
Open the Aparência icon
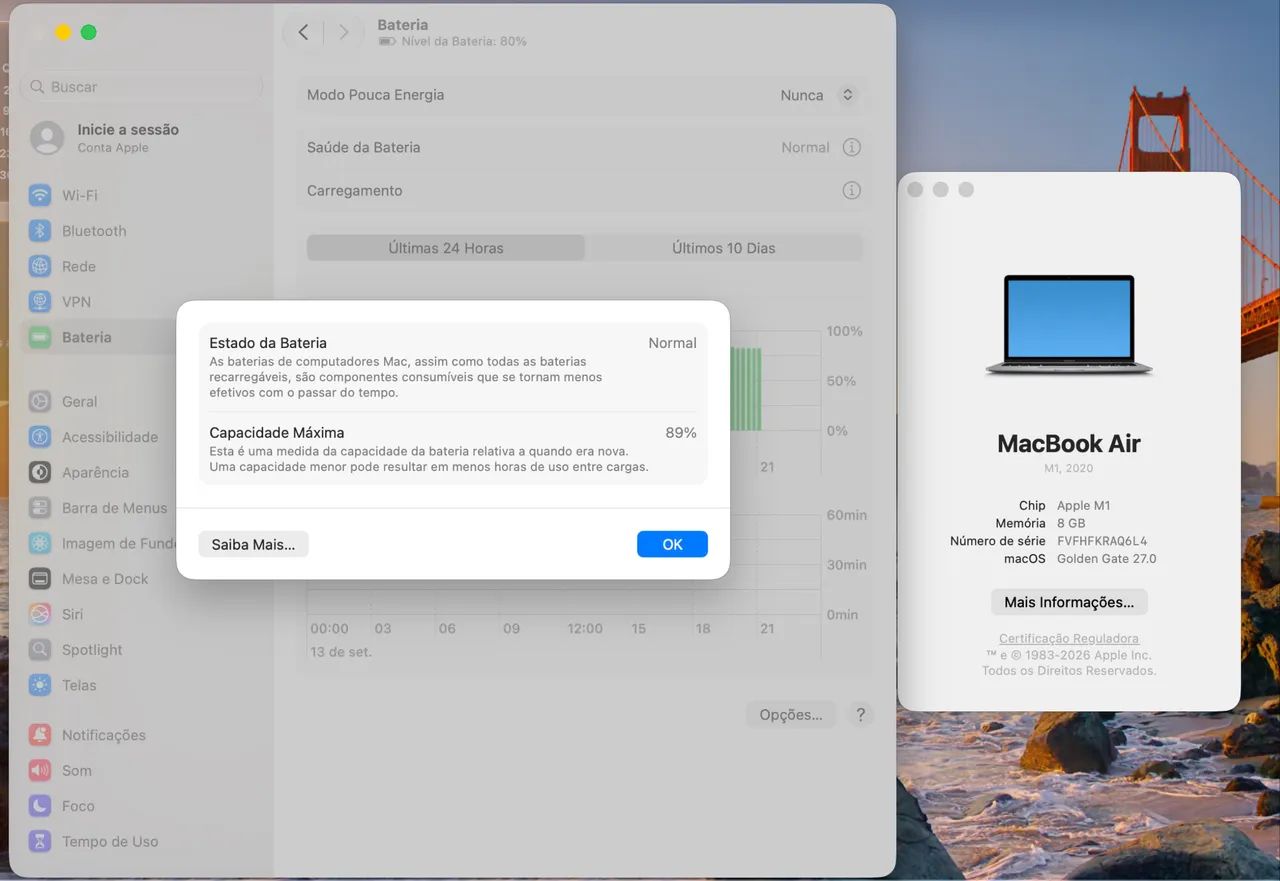(x=40, y=472)
